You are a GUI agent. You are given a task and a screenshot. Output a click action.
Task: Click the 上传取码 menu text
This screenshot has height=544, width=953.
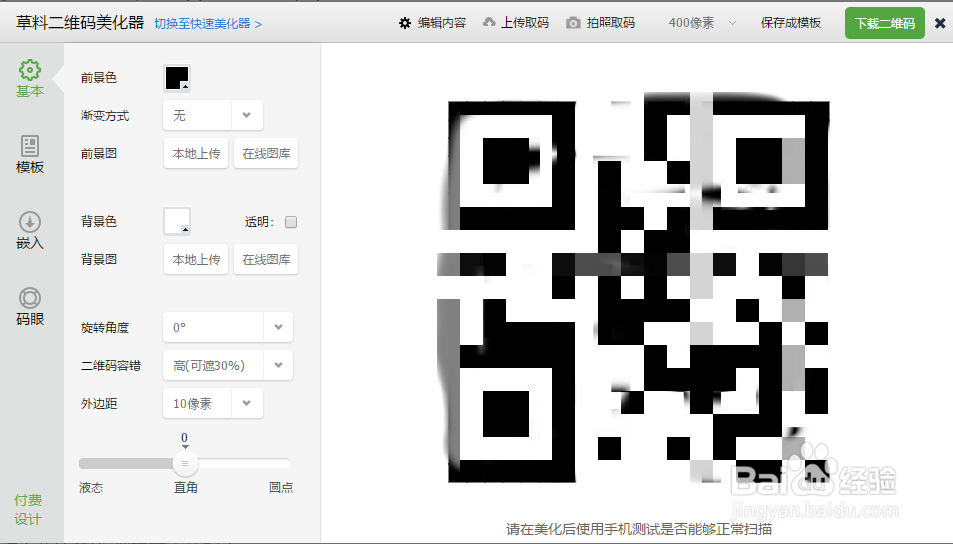525,23
